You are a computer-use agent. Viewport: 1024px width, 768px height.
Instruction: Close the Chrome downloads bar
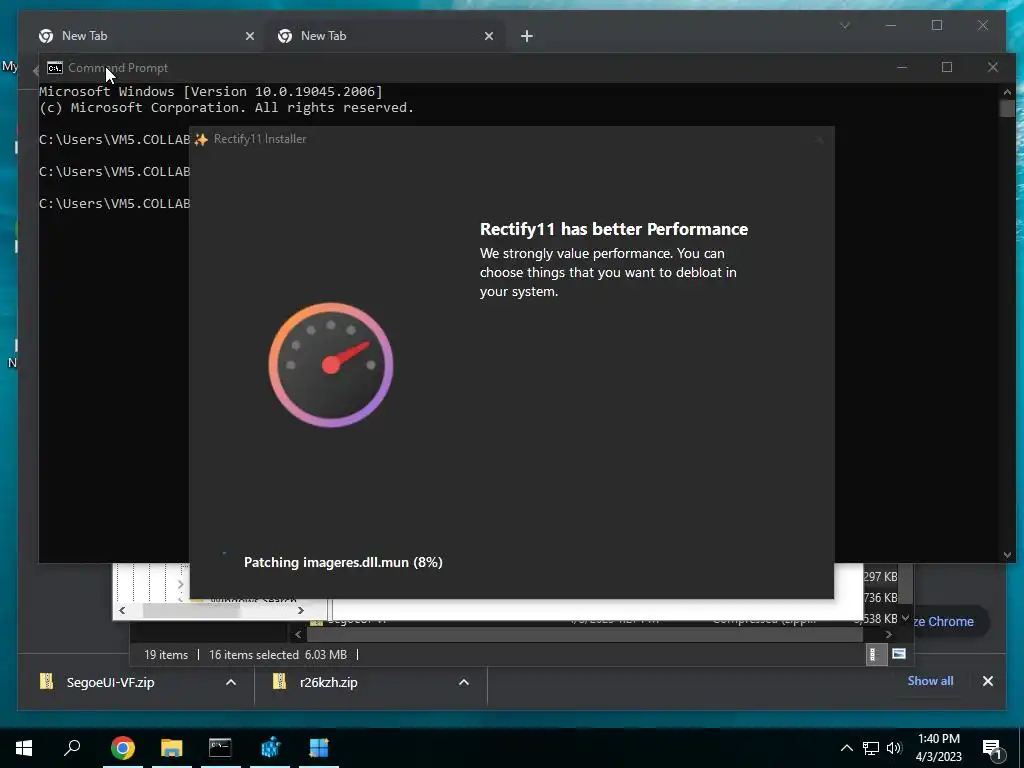point(987,681)
